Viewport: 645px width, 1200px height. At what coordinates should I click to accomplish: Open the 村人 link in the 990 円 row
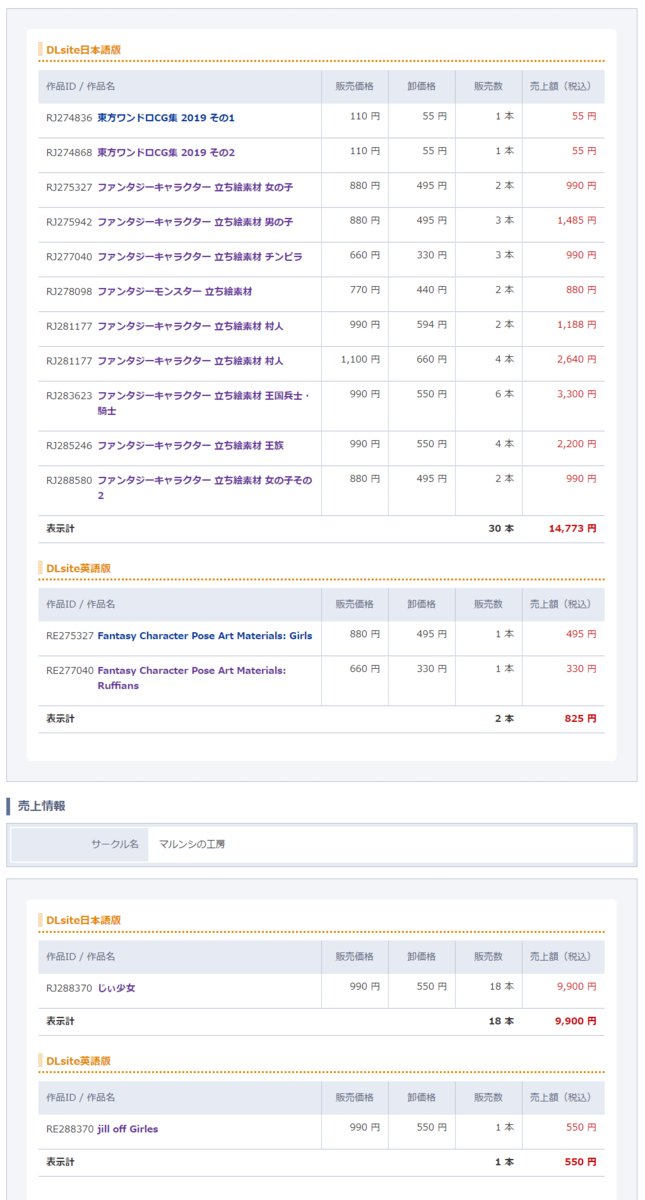point(190,326)
